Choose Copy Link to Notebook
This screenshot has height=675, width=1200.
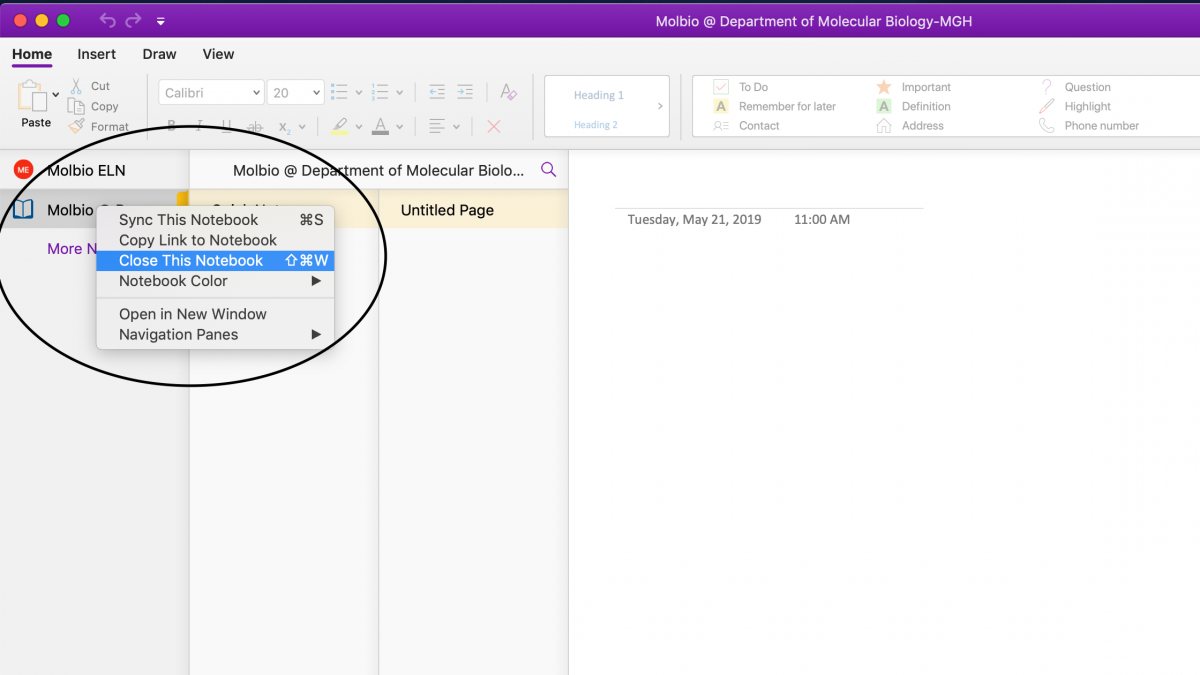tap(215, 240)
